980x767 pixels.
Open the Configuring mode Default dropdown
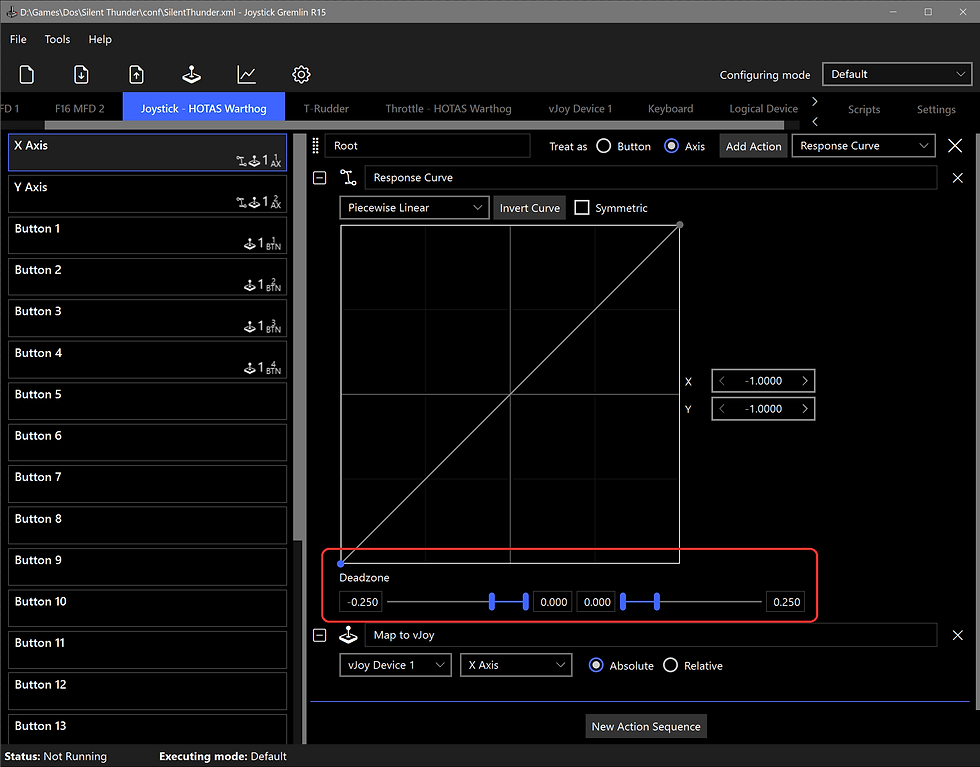(897, 74)
